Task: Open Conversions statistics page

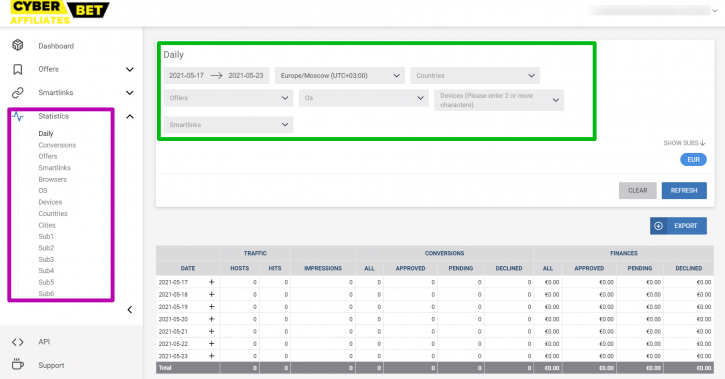Action: point(57,145)
